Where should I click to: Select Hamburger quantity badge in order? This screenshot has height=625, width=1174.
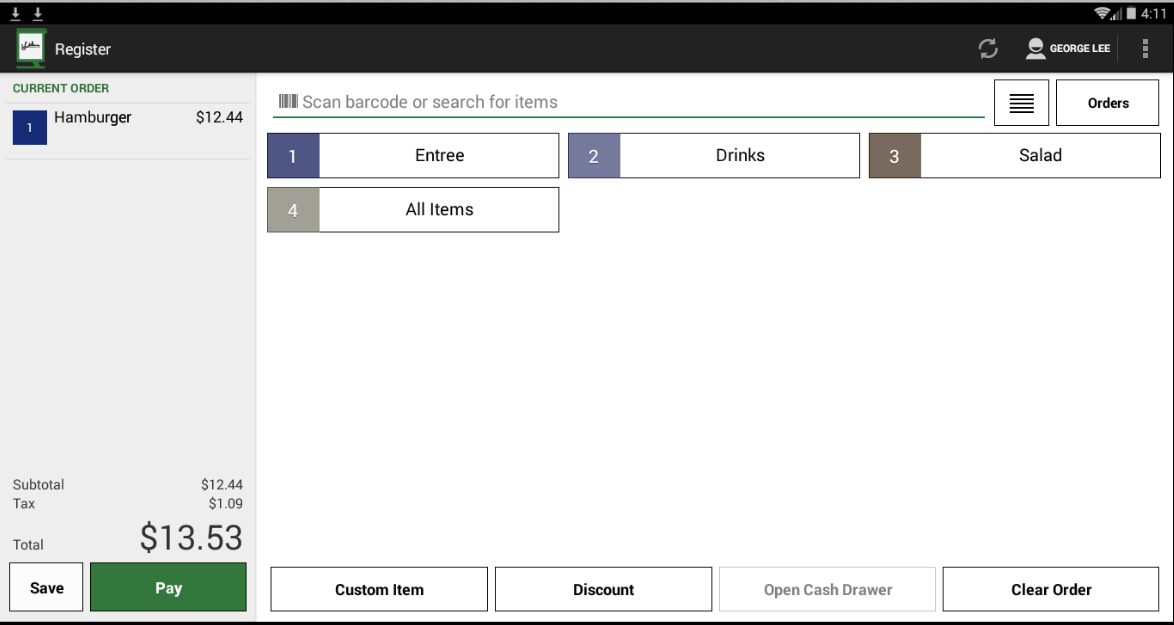pyautogui.click(x=30, y=127)
